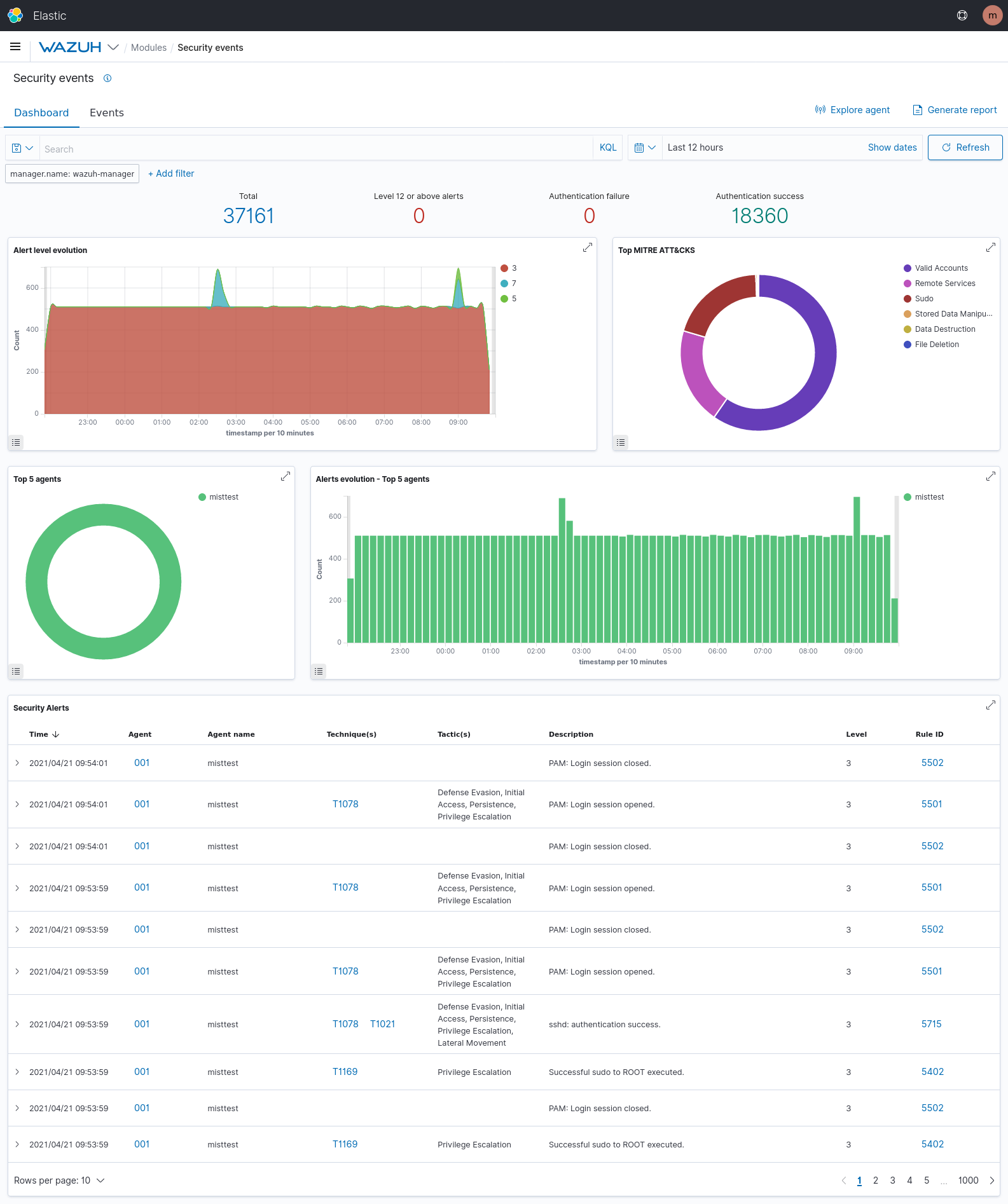This screenshot has width=1008, height=1204.
Task: Open the saved query disk icon menu
Action: tap(22, 147)
